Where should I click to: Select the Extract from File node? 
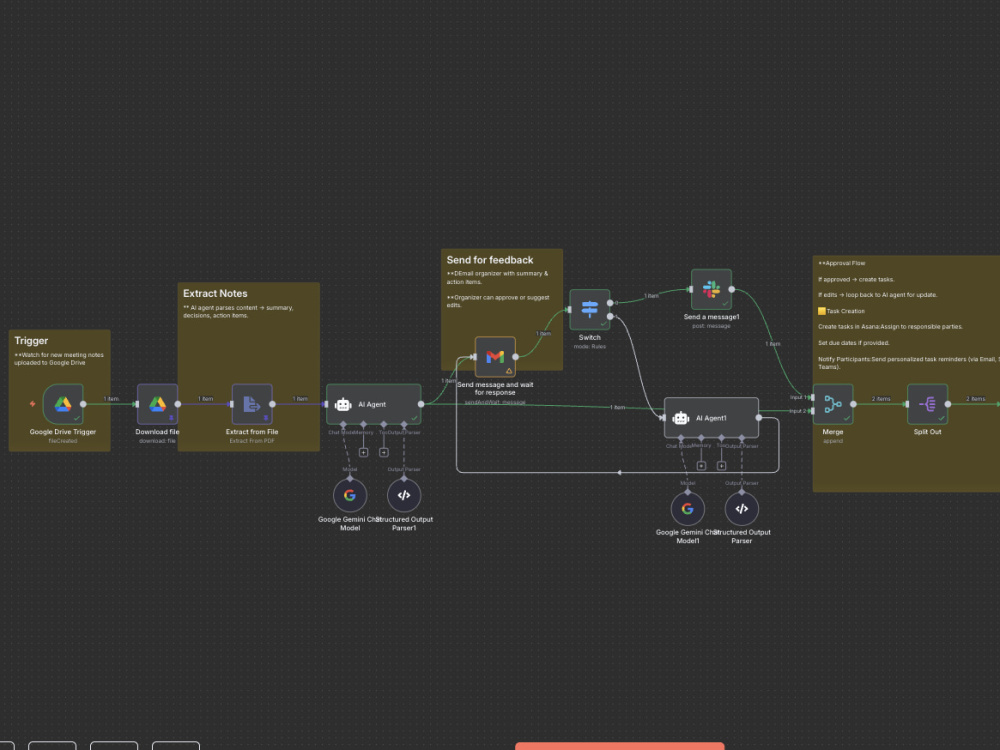tap(252, 404)
